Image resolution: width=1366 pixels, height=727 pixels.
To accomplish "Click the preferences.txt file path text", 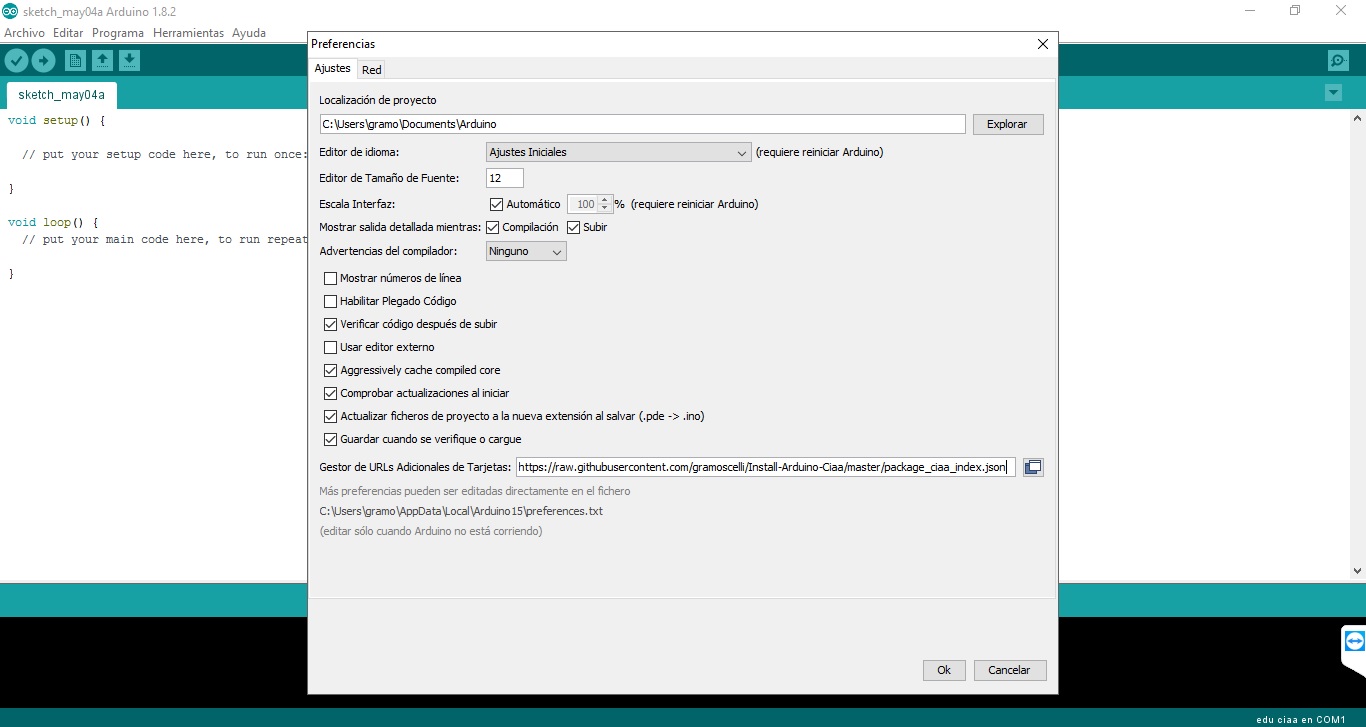I will click(x=461, y=511).
